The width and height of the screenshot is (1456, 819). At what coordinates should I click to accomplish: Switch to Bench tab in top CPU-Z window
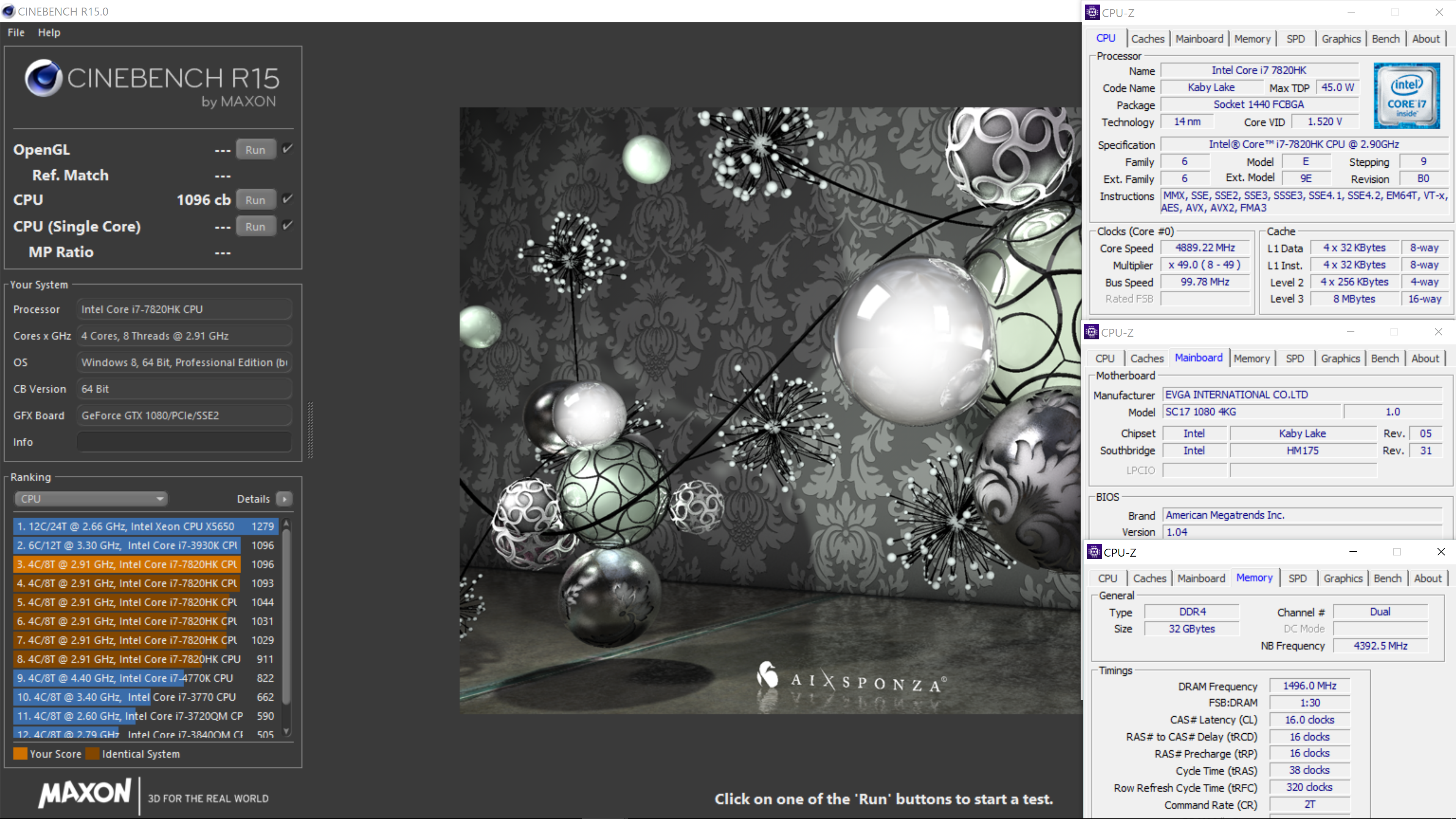1385,38
